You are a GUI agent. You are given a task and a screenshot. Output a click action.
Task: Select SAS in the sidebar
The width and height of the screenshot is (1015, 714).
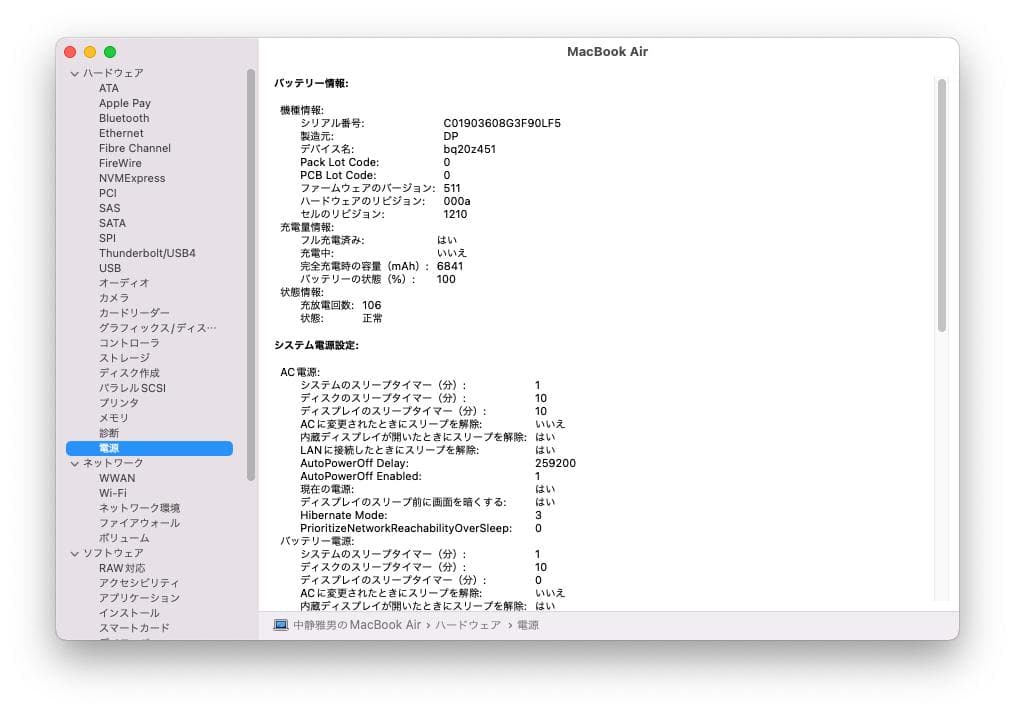point(109,208)
